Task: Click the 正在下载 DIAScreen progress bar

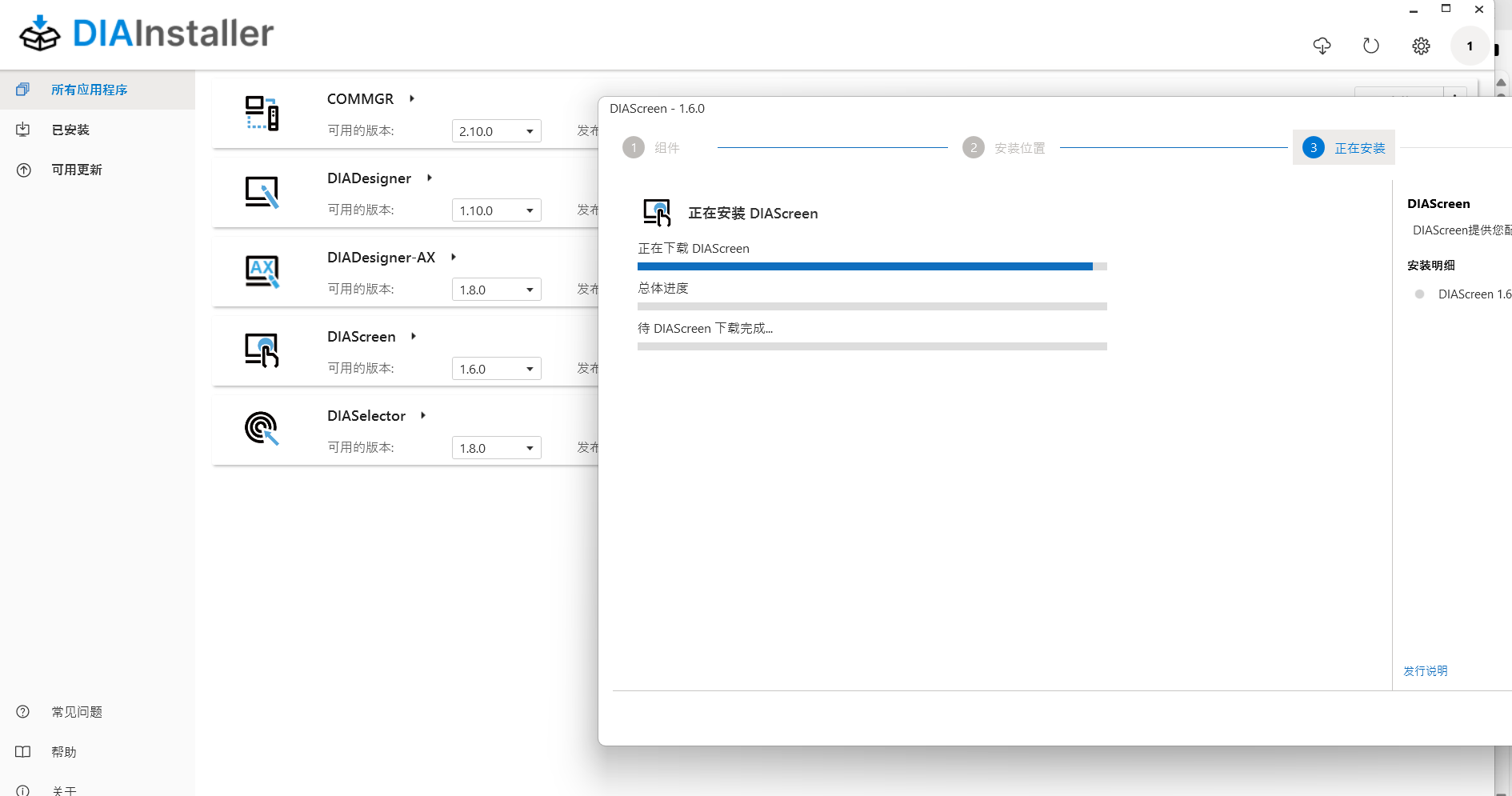Action: point(872,266)
